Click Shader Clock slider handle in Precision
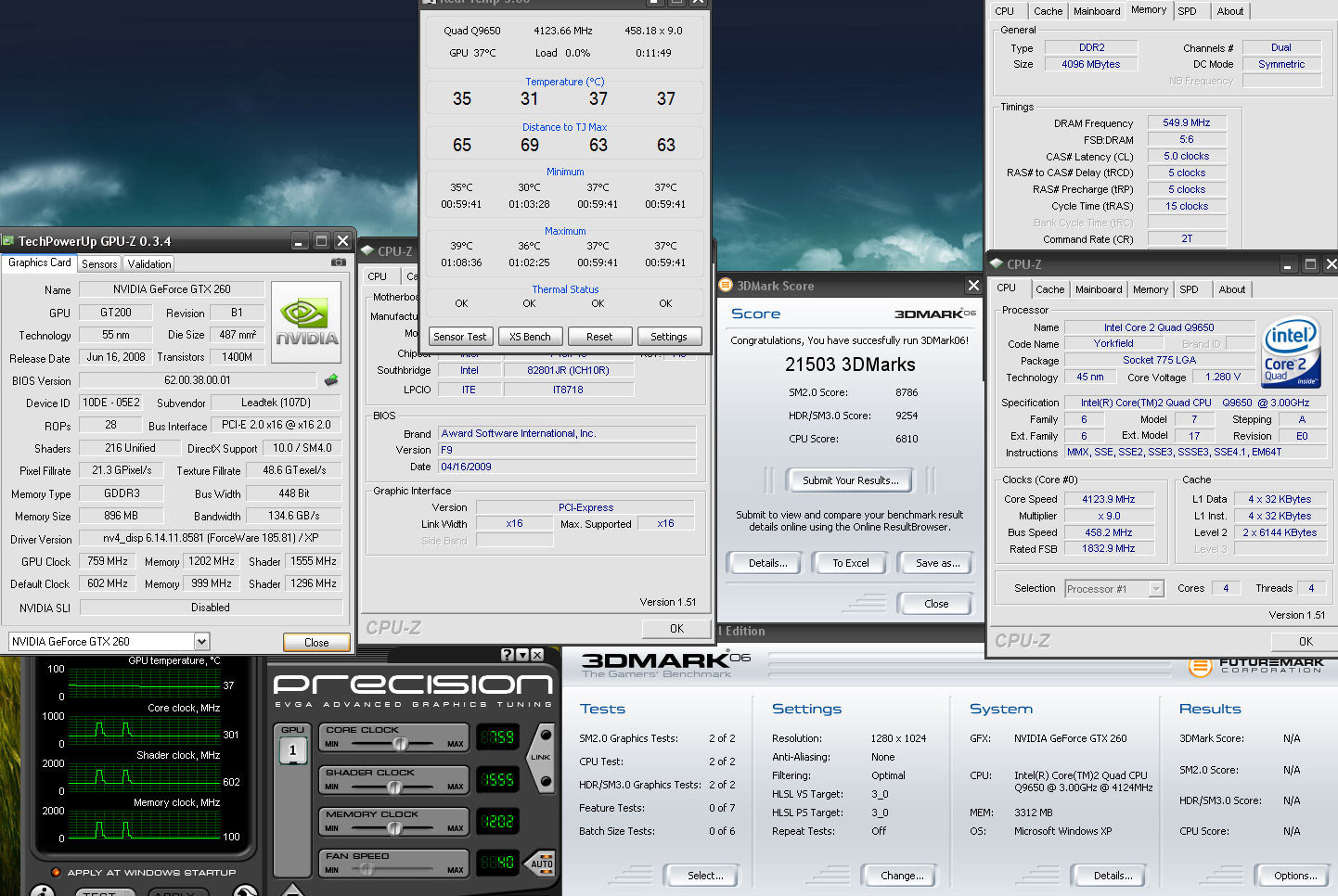 394,787
